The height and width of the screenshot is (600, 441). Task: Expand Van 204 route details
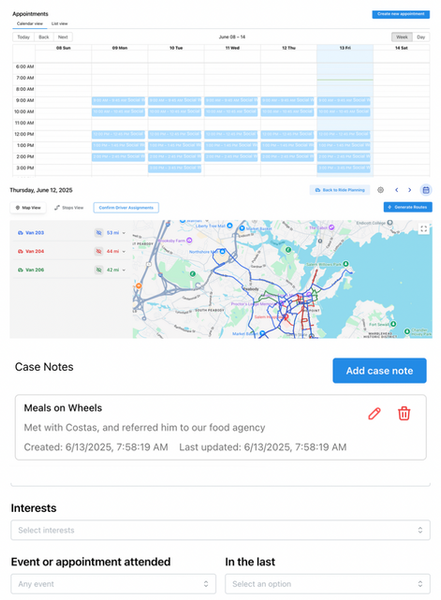pos(124,251)
